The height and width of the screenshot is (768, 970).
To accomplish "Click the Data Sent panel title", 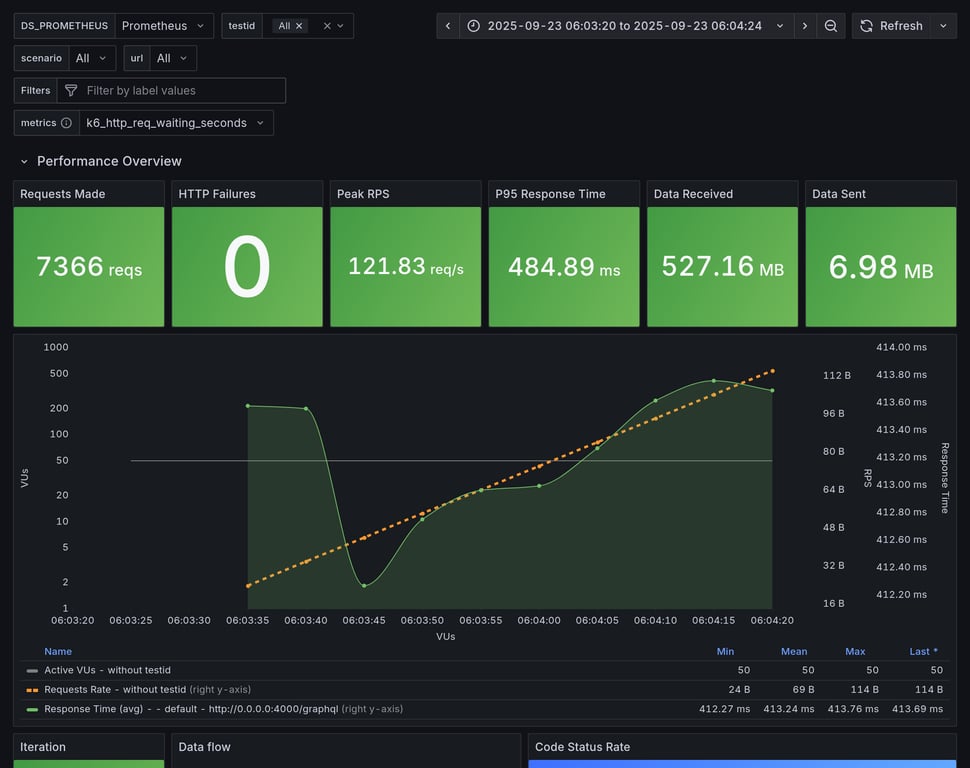I will pos(838,194).
